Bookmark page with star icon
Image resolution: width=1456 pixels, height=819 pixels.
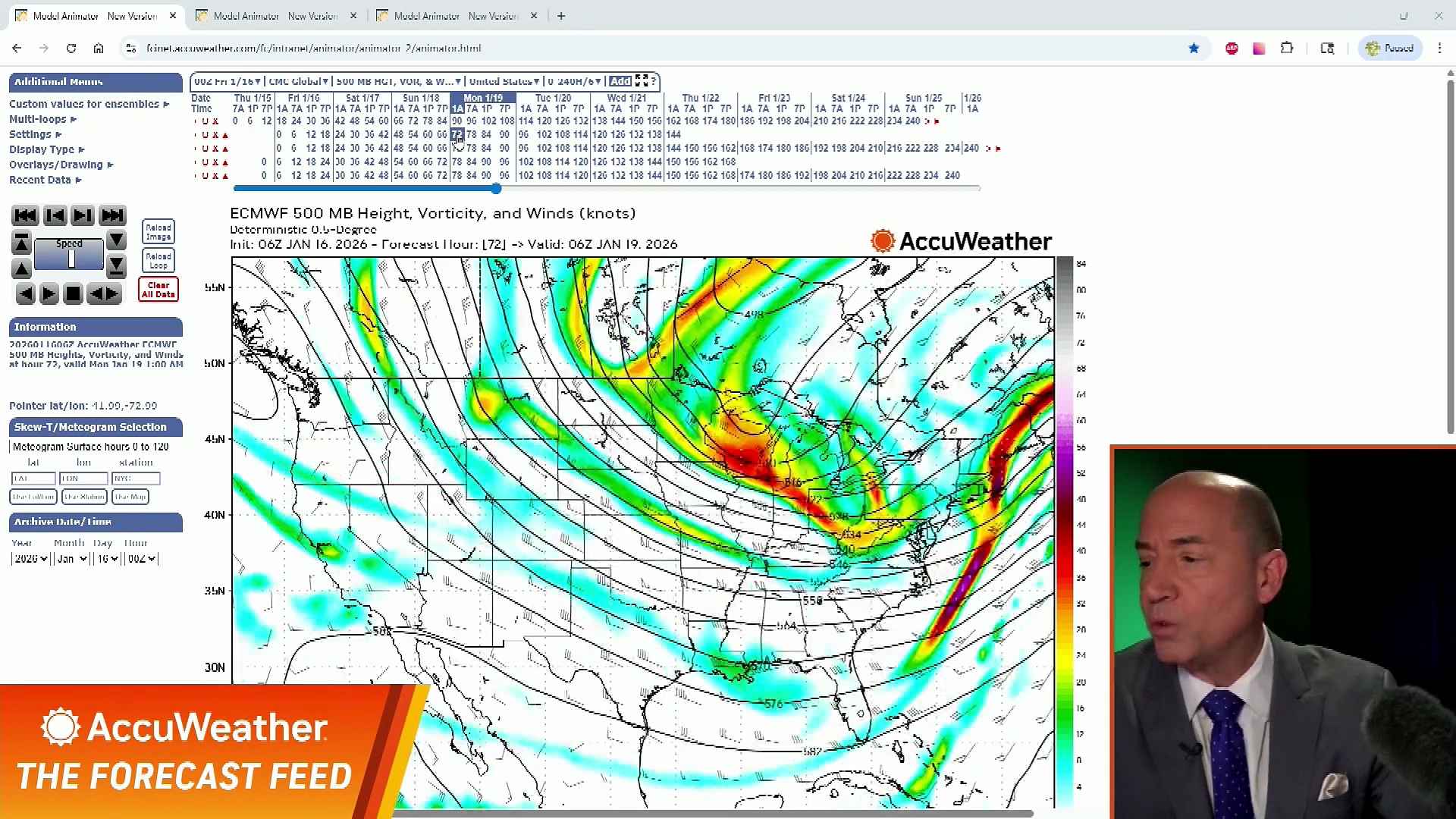pos(1194,49)
